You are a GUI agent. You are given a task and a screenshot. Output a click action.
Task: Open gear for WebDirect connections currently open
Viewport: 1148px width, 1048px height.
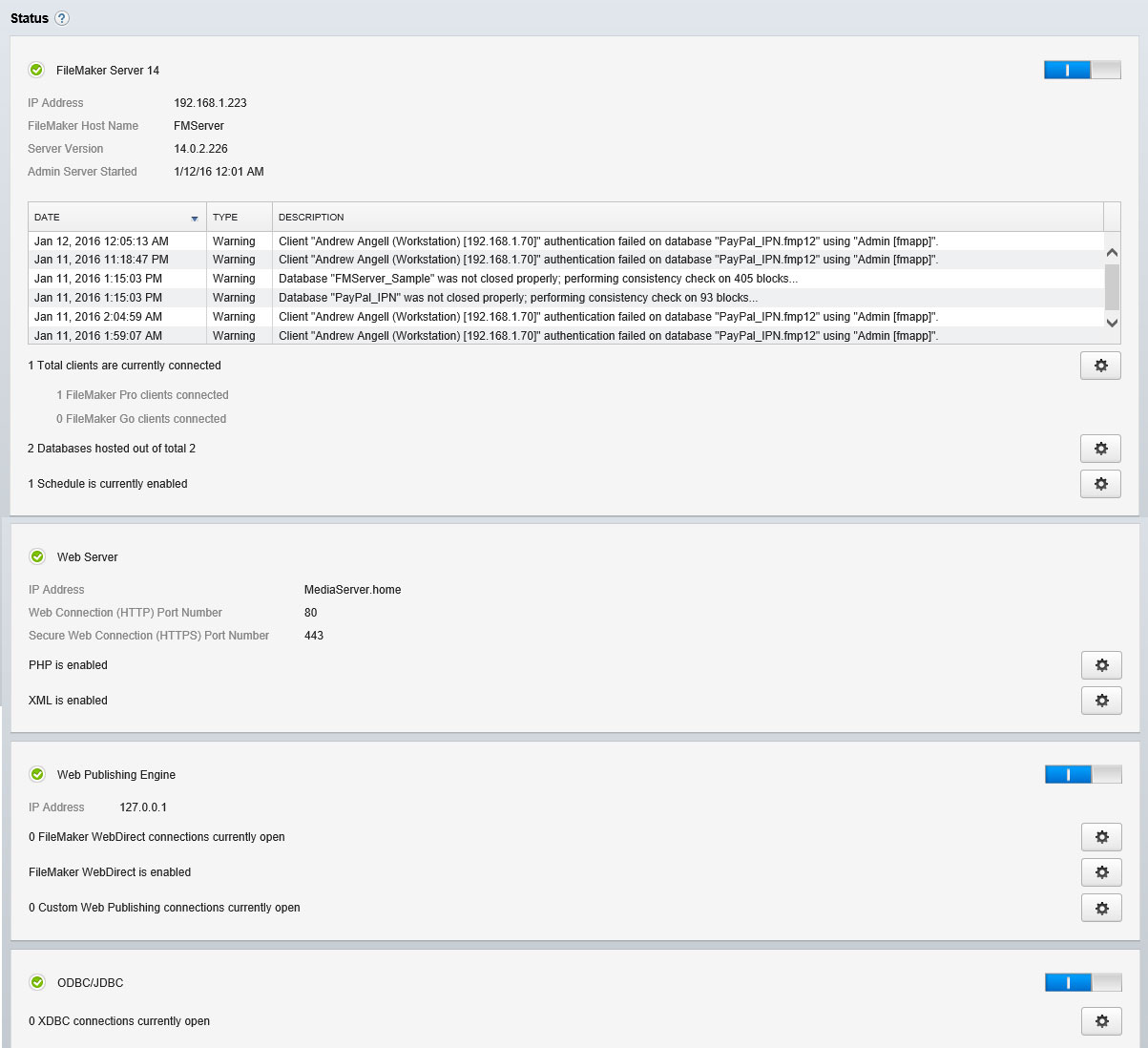coord(1101,837)
